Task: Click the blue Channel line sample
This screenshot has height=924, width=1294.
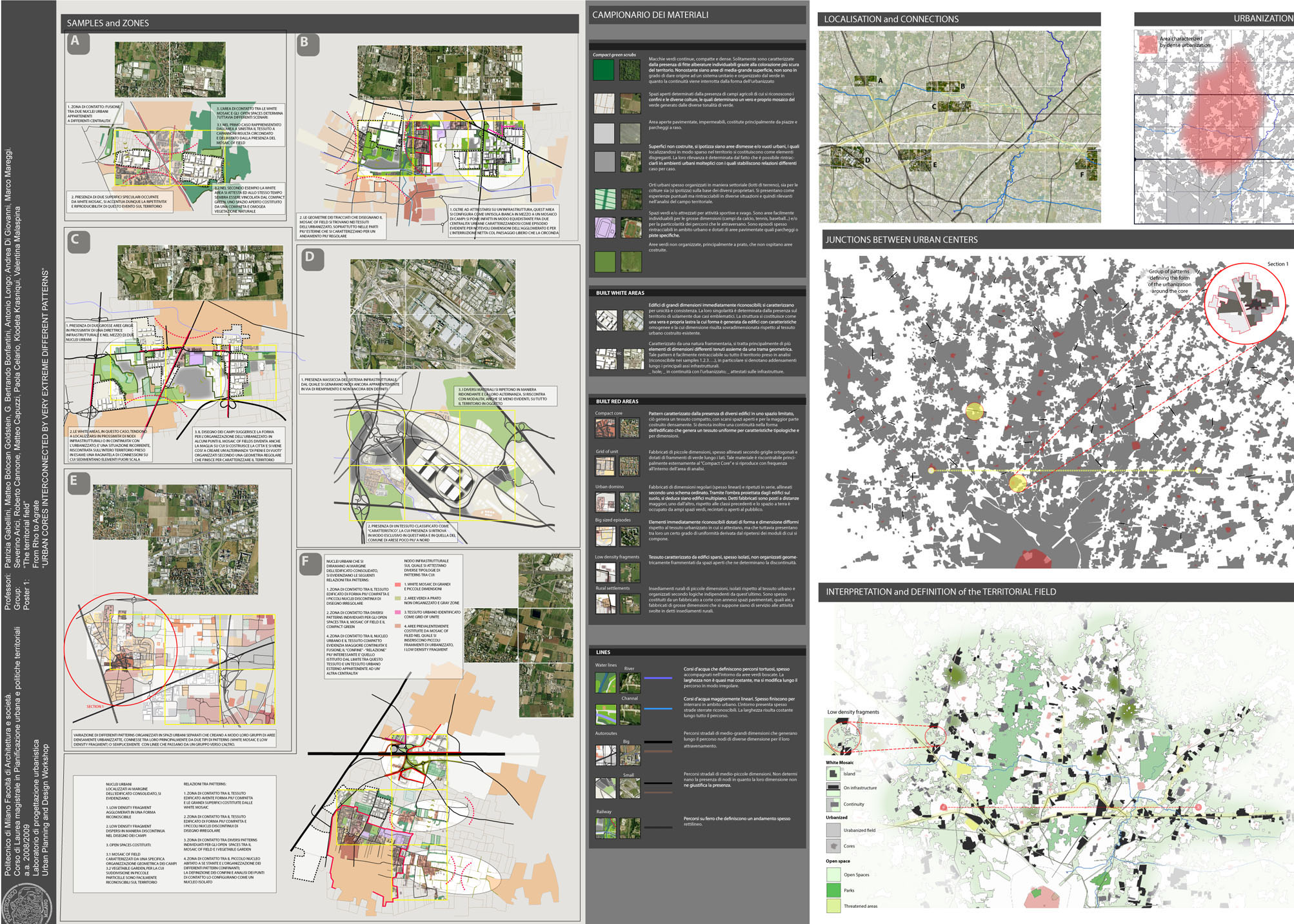Action: (658, 709)
